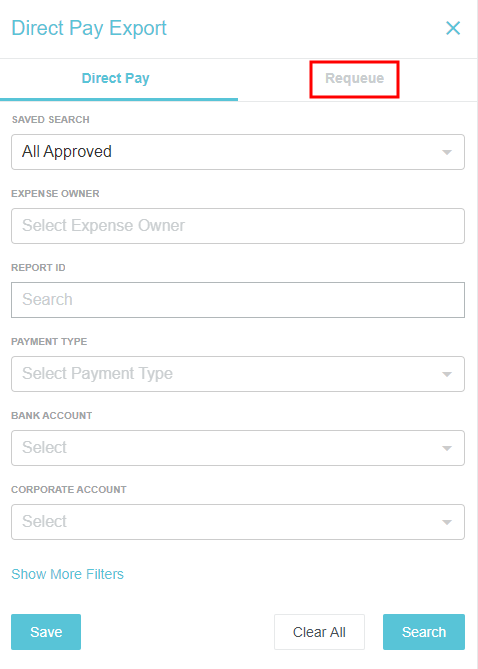This screenshot has height=669, width=478.
Task: Click the Payment Type dropdown arrow icon
Action: click(x=447, y=375)
